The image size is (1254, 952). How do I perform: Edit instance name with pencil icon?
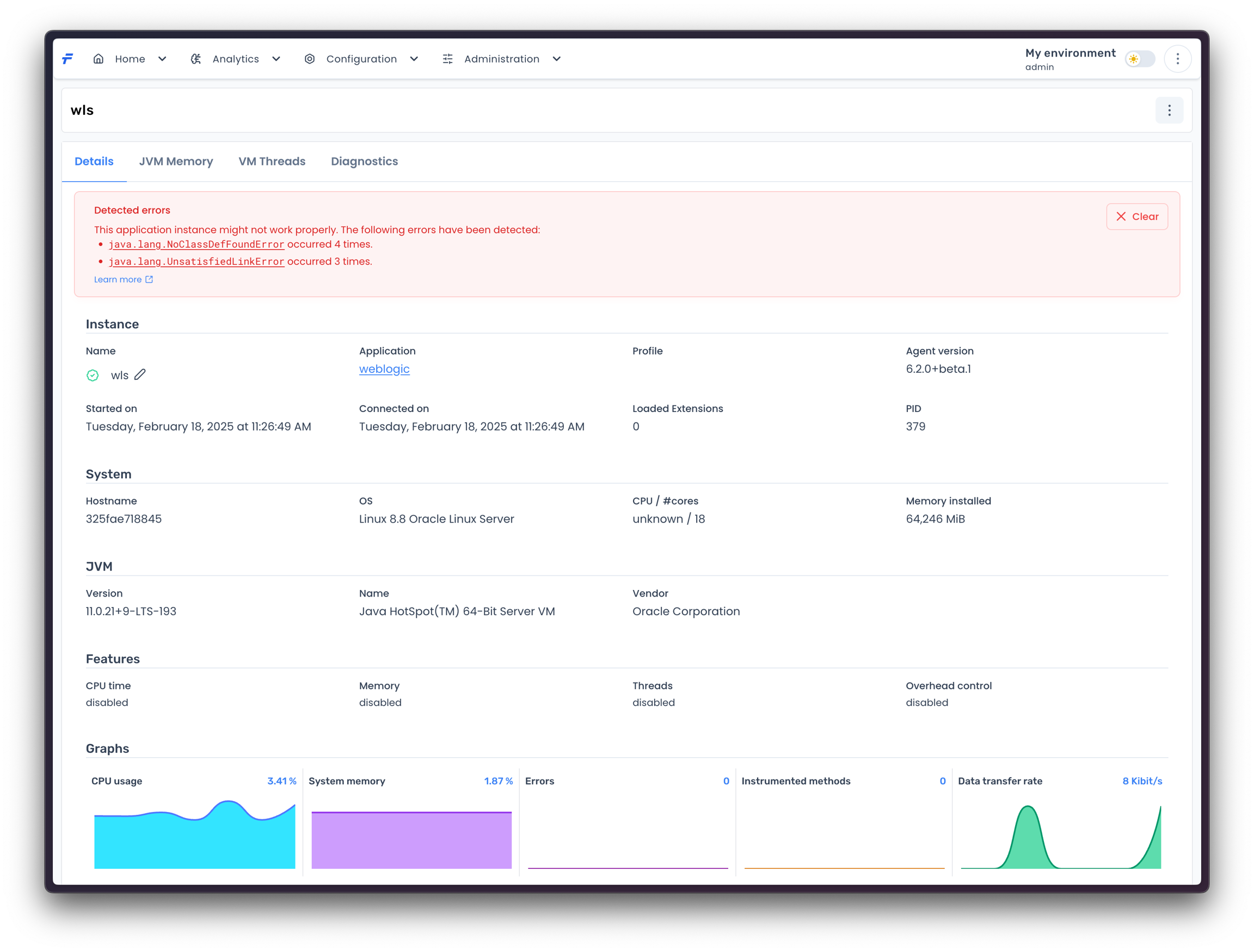(x=140, y=375)
